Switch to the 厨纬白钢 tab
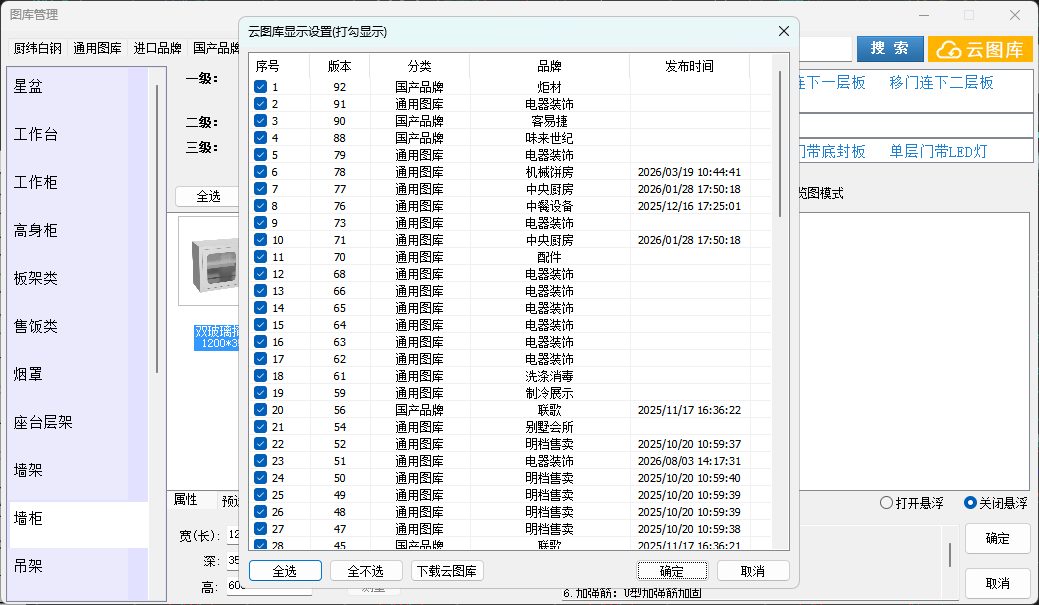This screenshot has height=605, width=1039. click(x=38, y=48)
